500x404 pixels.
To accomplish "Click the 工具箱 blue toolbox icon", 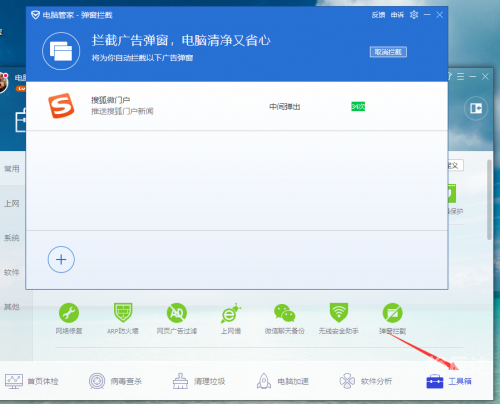I will point(435,381).
